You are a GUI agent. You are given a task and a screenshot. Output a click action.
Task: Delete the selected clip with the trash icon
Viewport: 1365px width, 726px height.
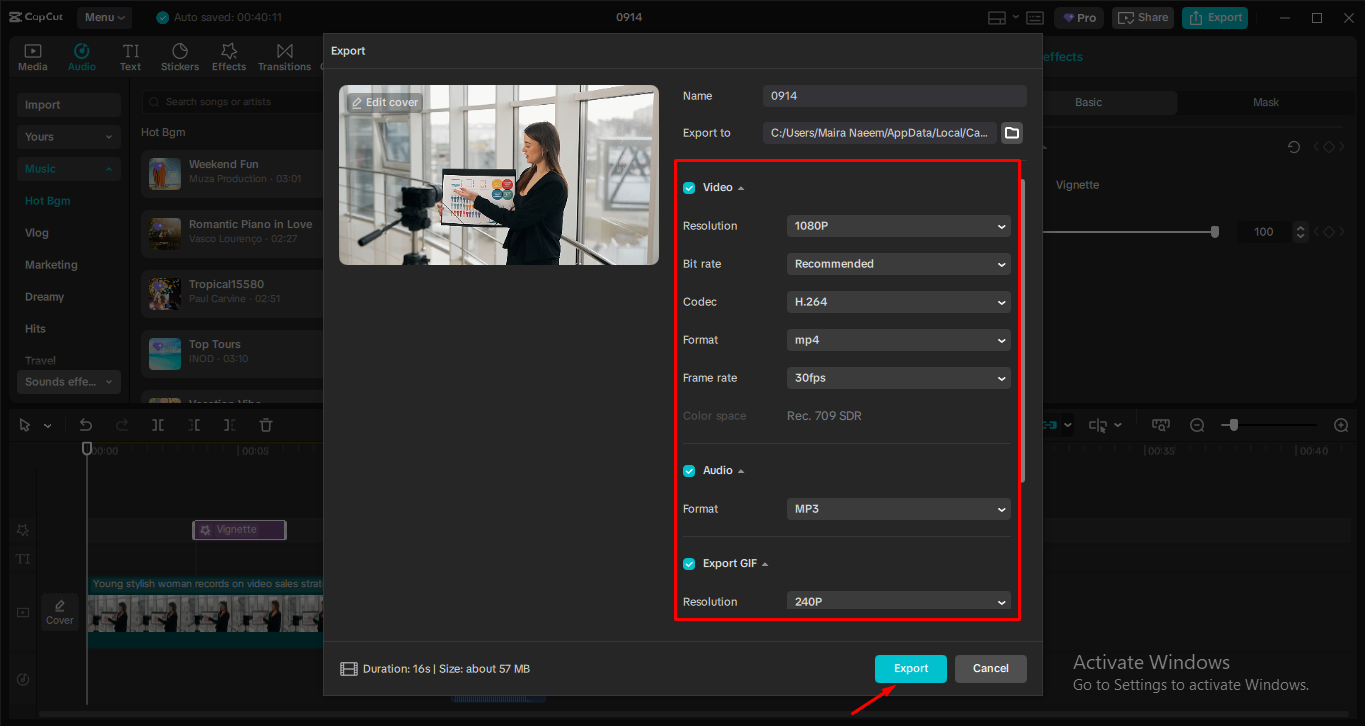[266, 425]
